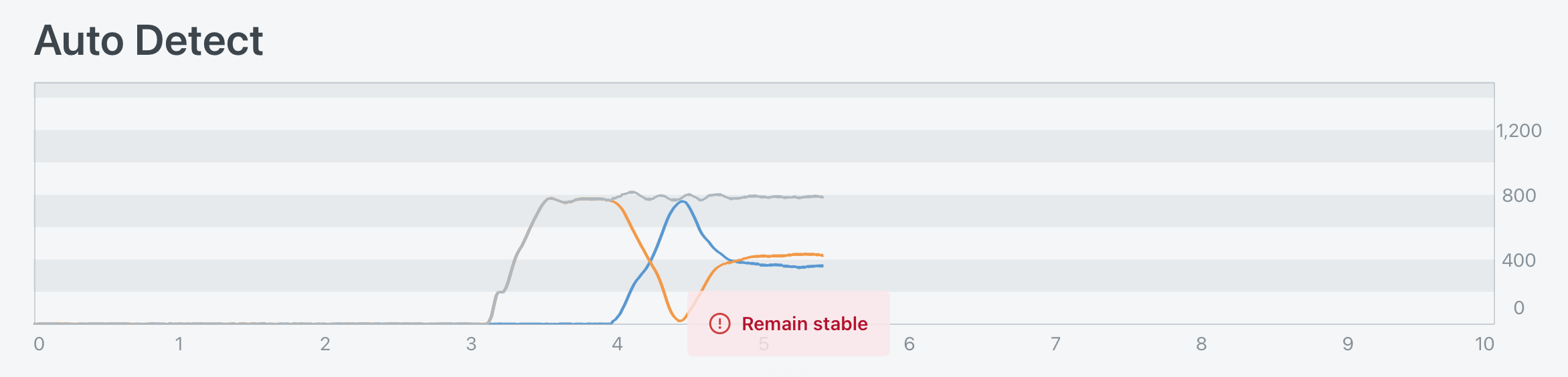Click the Remain stable alert text
The height and width of the screenshot is (377, 1568).
pyautogui.click(x=804, y=324)
